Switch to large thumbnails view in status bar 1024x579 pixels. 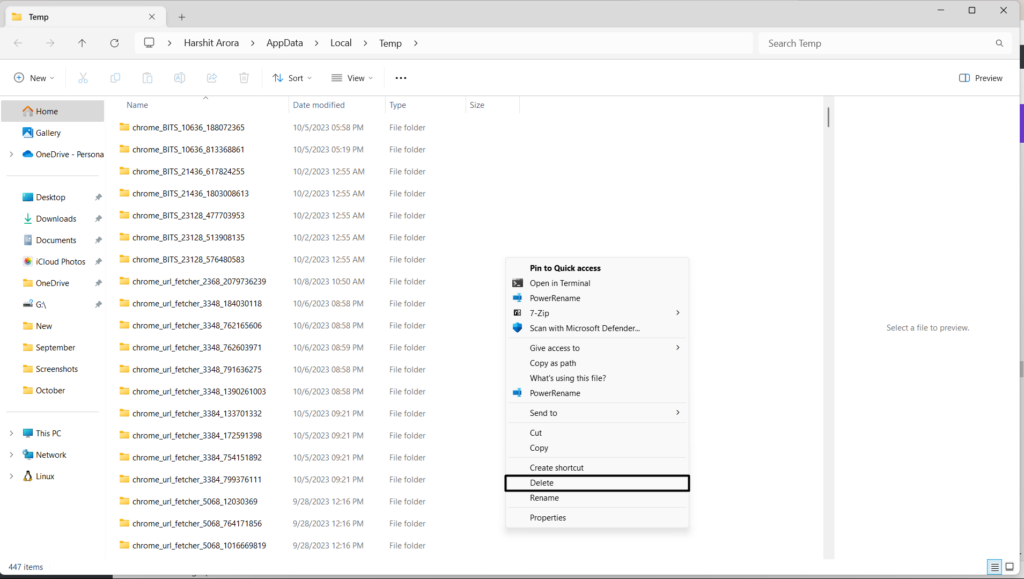(1010, 567)
